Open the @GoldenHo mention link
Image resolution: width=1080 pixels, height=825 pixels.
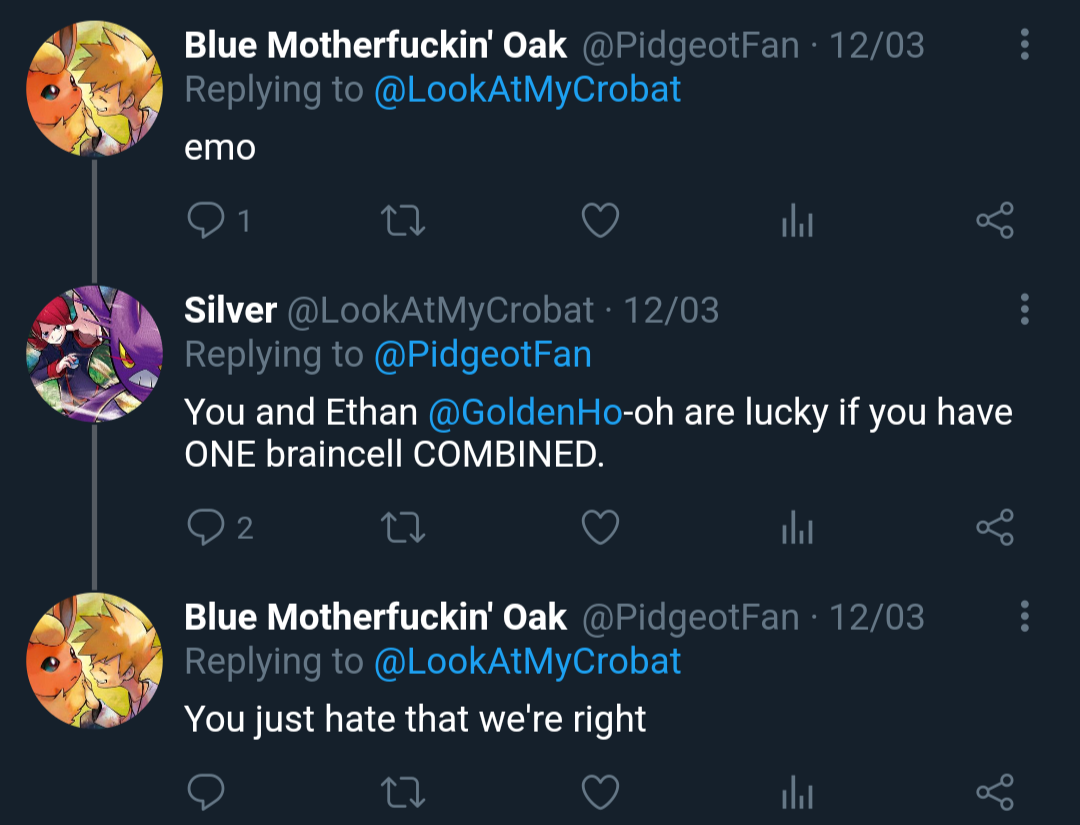(524, 412)
